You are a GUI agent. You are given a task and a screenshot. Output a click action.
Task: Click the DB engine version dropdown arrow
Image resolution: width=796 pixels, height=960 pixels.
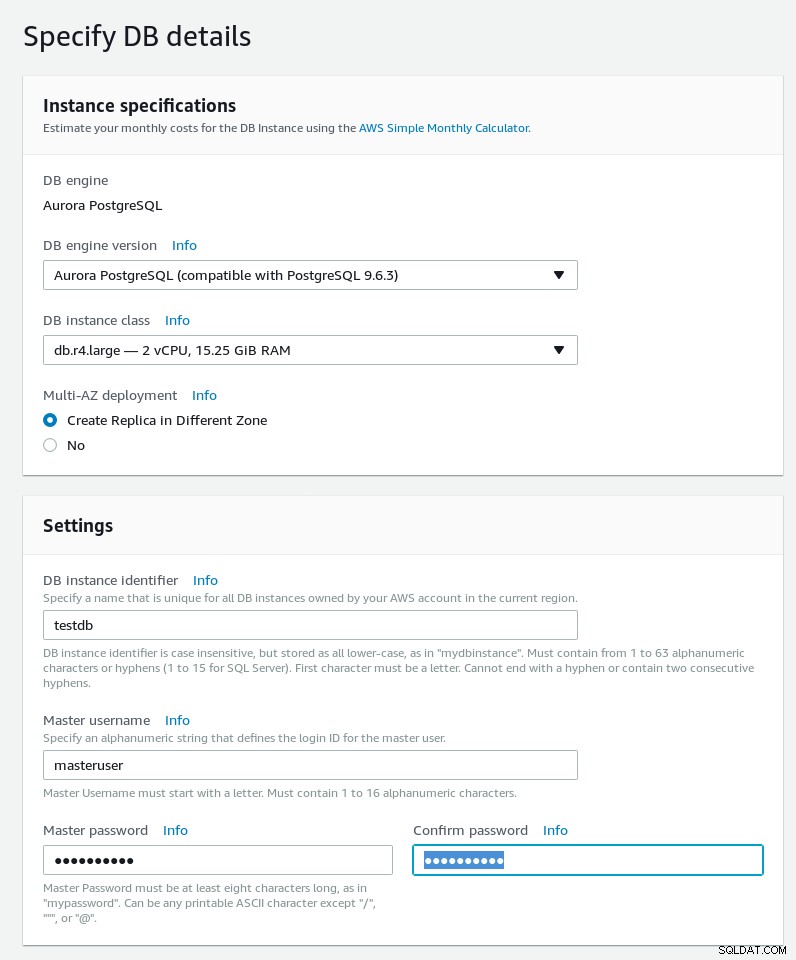pyautogui.click(x=558, y=275)
